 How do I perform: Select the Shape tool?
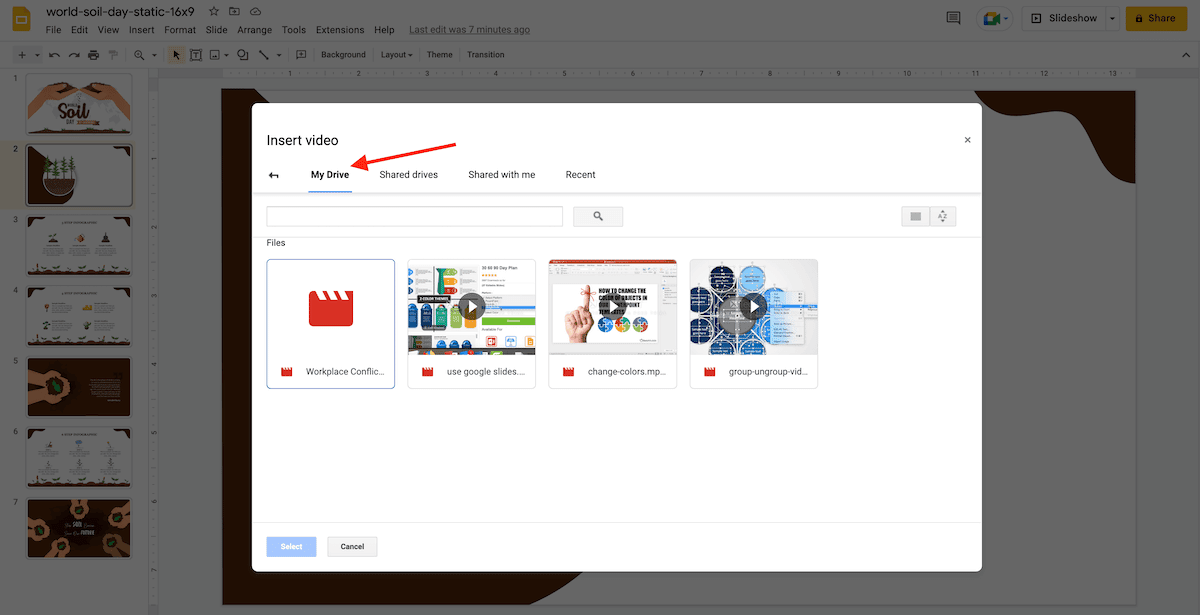click(x=243, y=55)
